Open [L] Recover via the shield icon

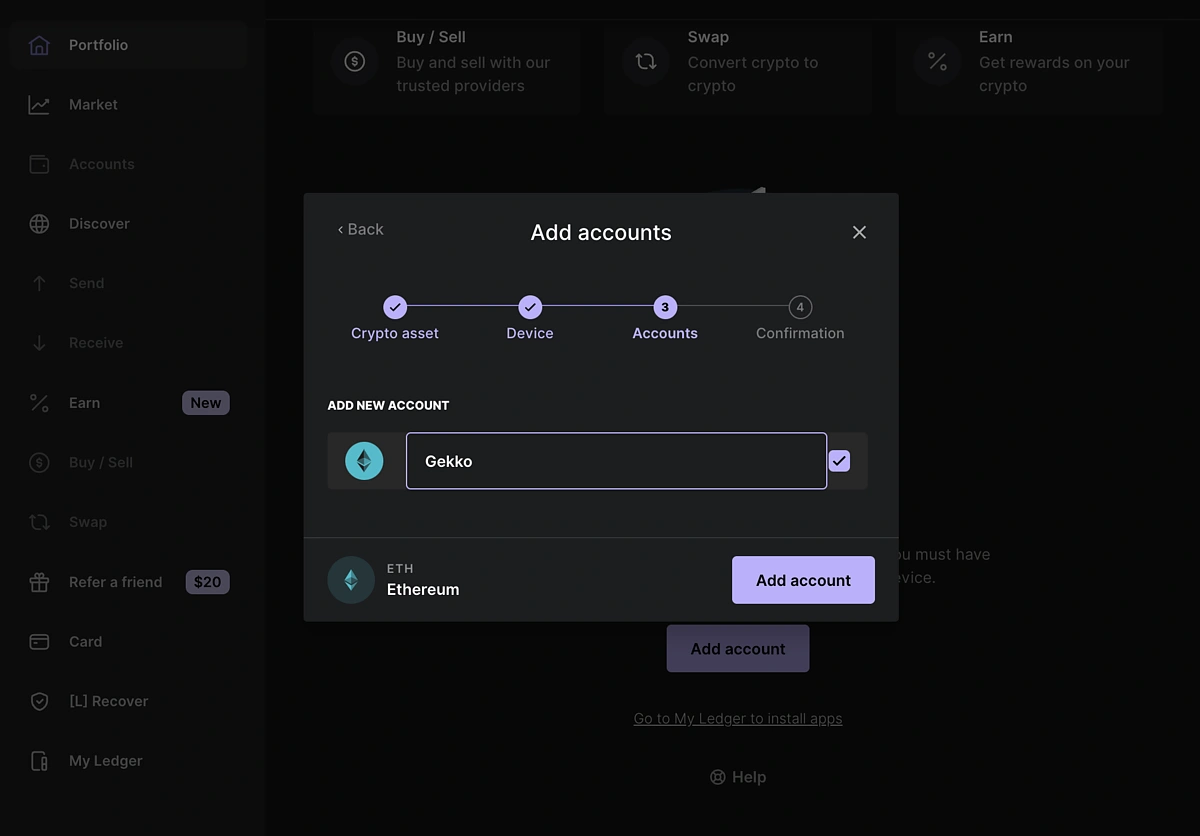tap(39, 701)
